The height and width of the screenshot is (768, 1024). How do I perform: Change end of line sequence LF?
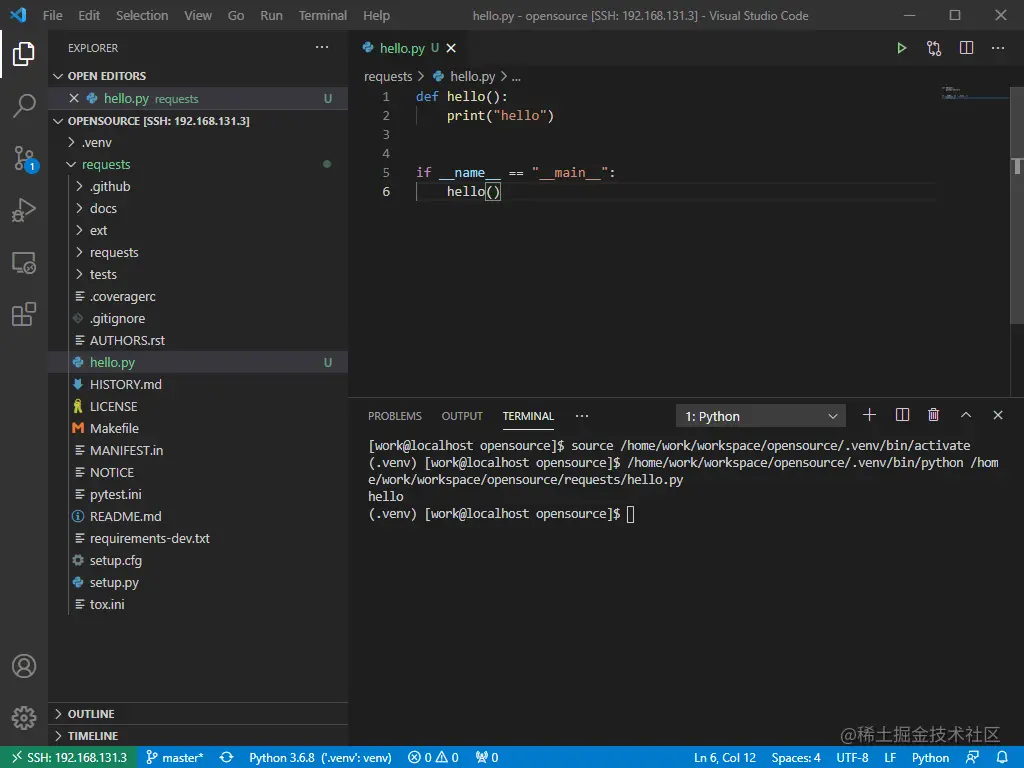[890, 758]
